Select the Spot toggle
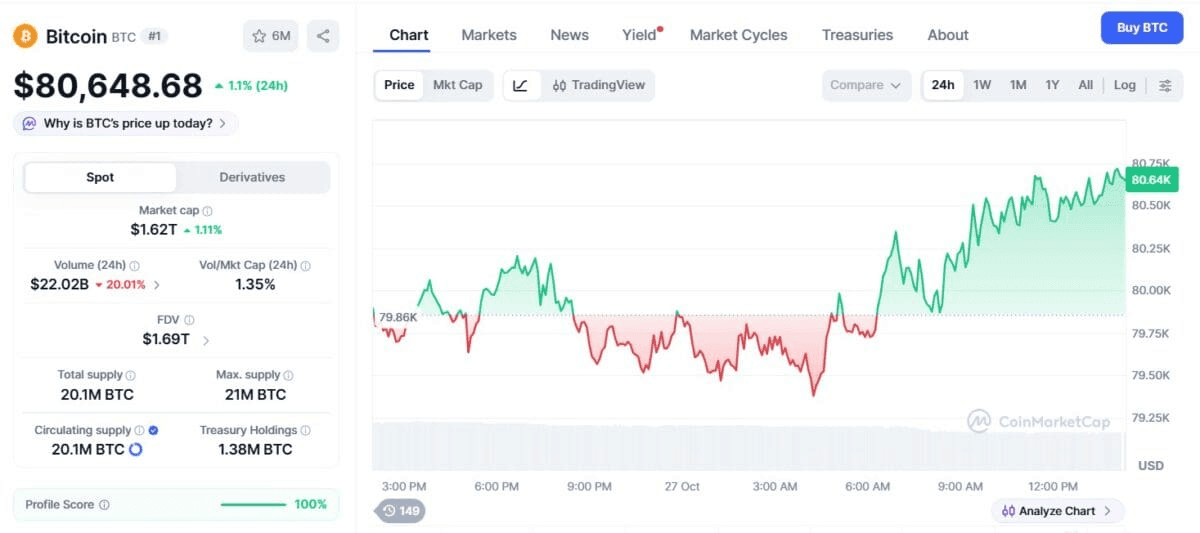The width and height of the screenshot is (1200, 533). tap(100, 177)
